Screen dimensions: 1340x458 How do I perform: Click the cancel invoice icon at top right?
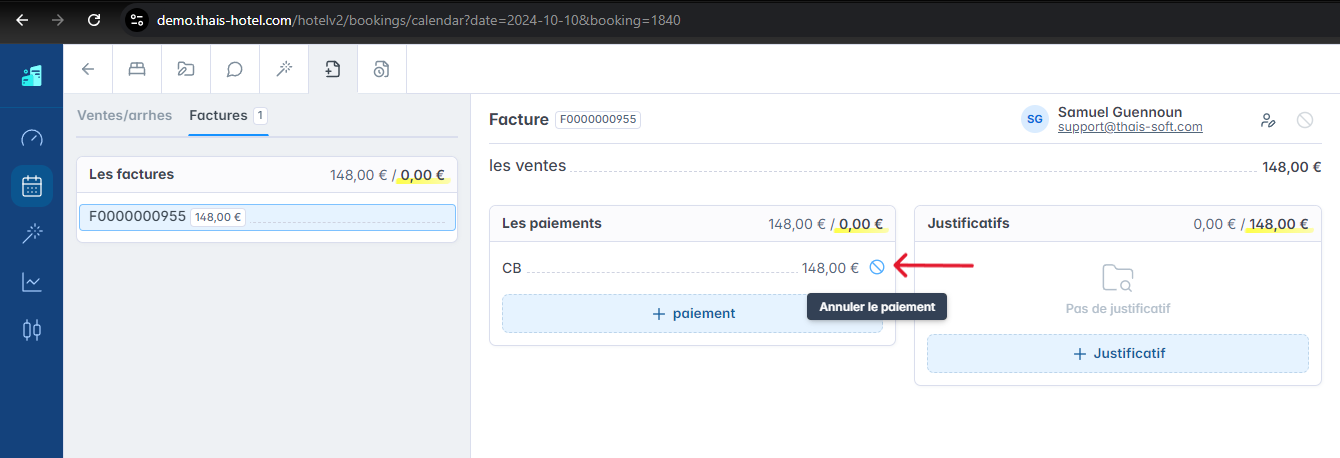1305,120
